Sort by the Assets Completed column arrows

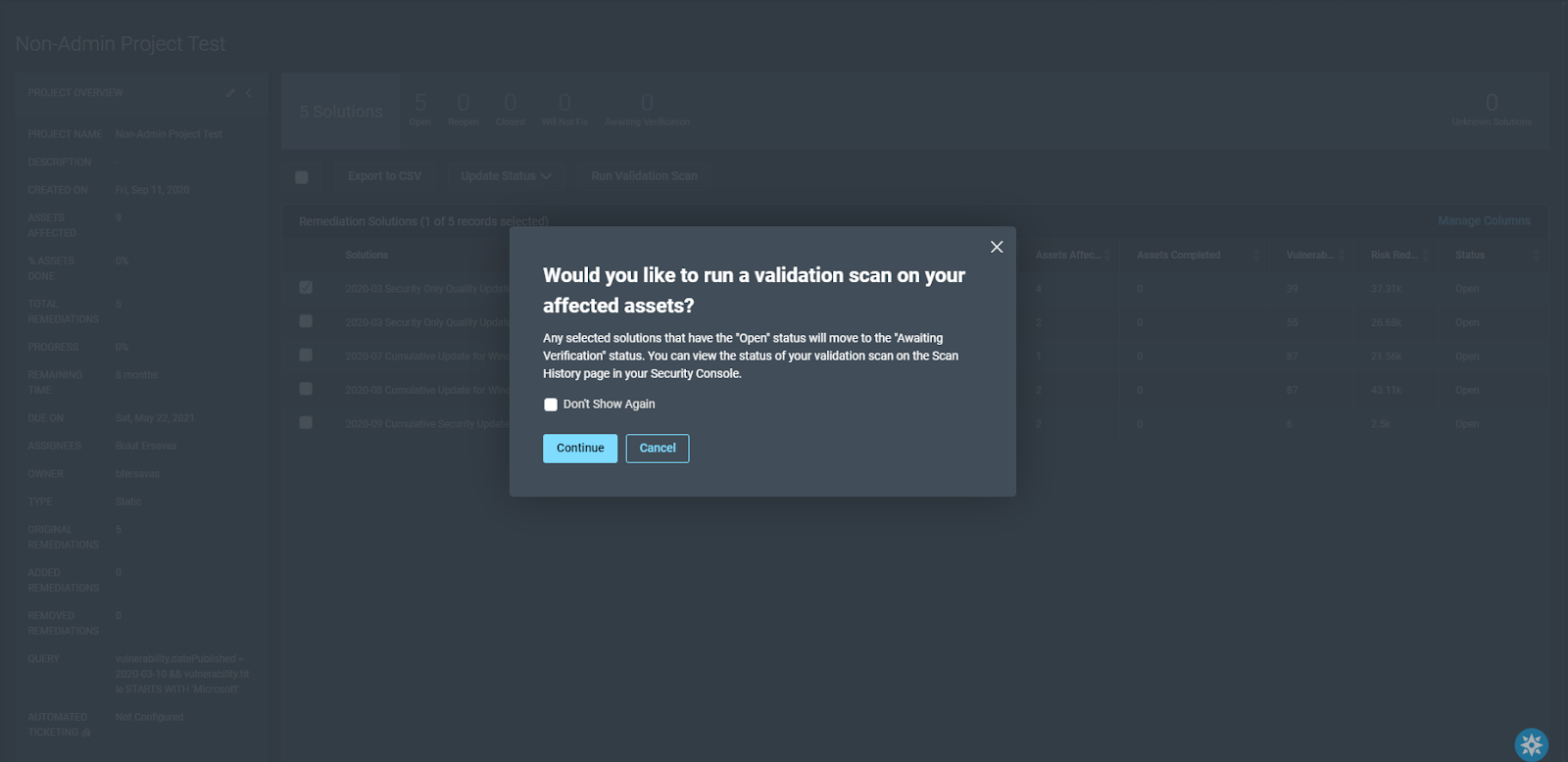click(x=1256, y=256)
